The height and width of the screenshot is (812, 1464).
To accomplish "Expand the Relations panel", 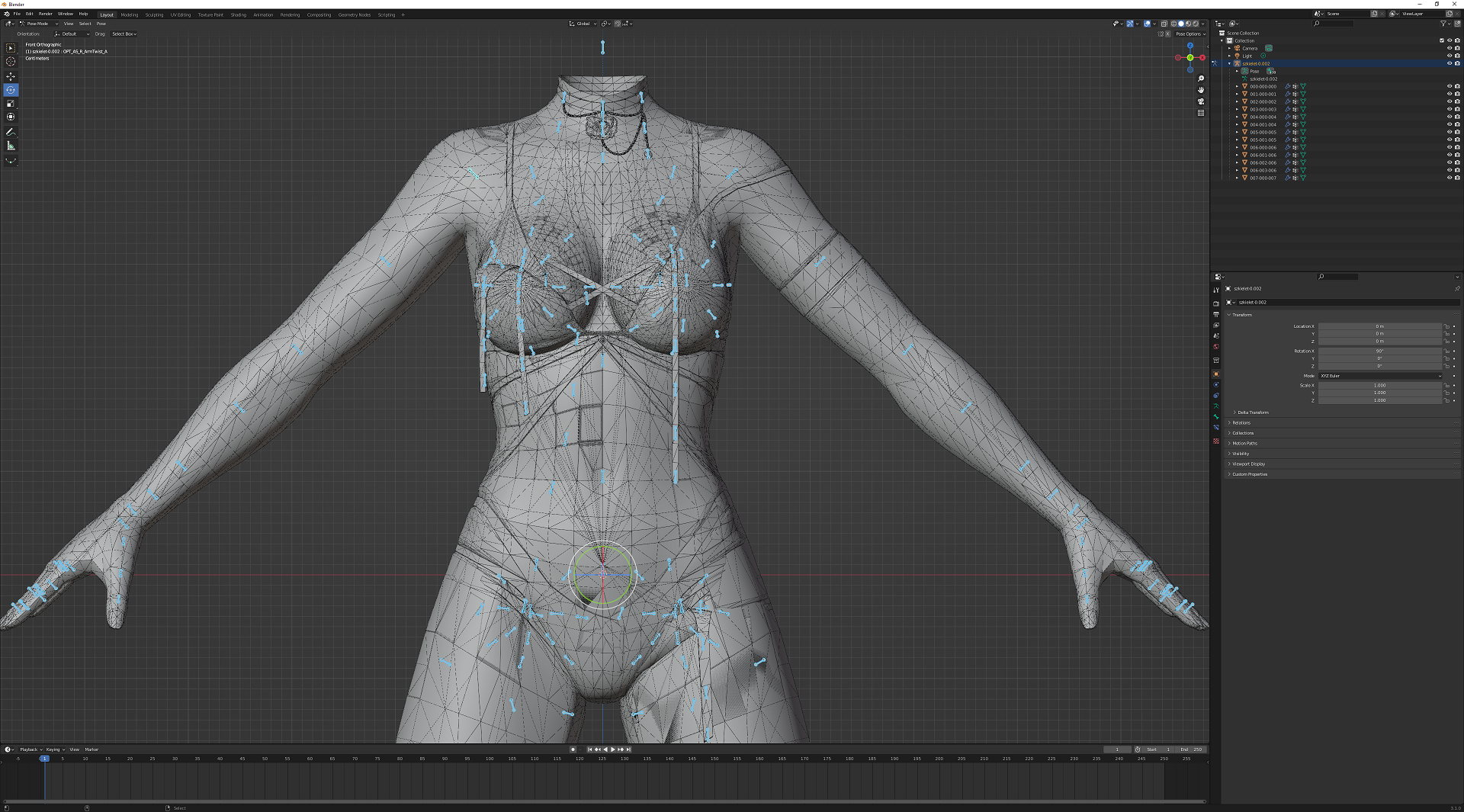I will pyautogui.click(x=1241, y=422).
